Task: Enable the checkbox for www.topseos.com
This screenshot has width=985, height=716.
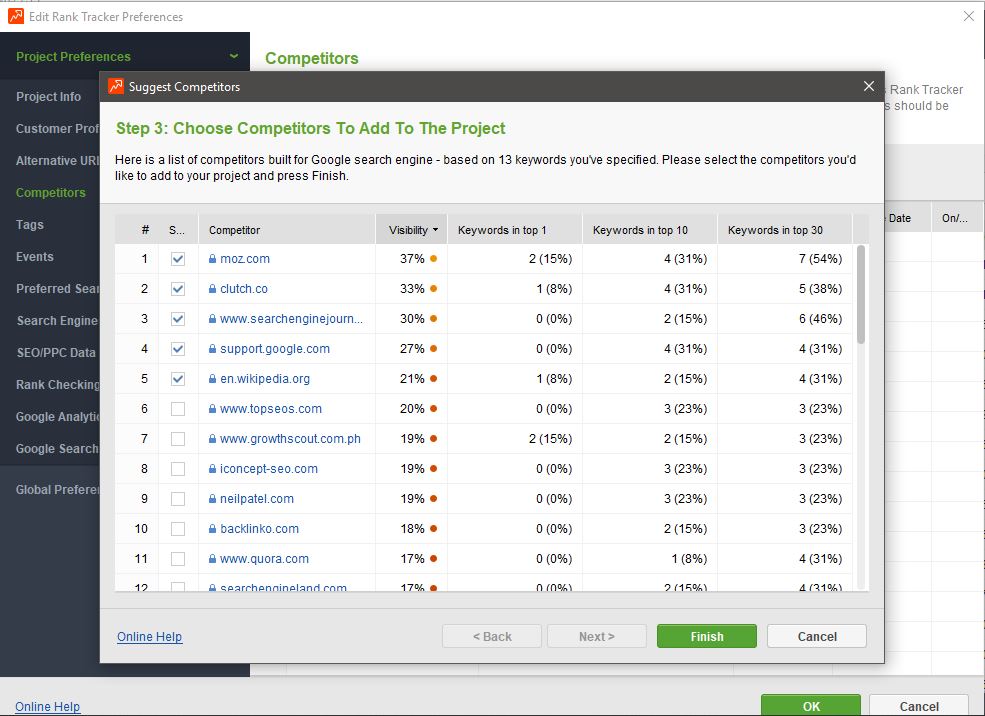Action: click(178, 409)
